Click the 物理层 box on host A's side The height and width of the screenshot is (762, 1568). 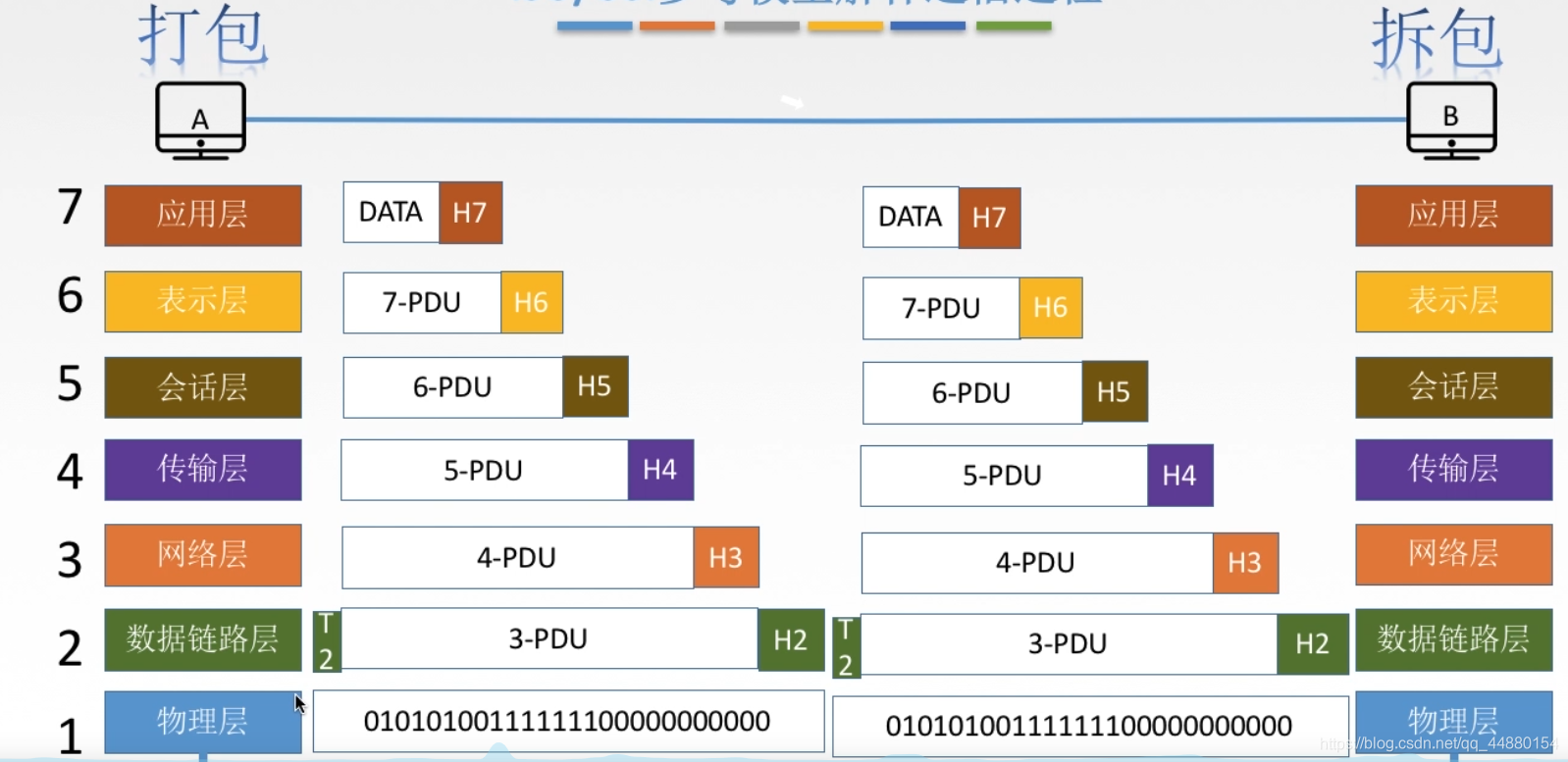coord(203,722)
